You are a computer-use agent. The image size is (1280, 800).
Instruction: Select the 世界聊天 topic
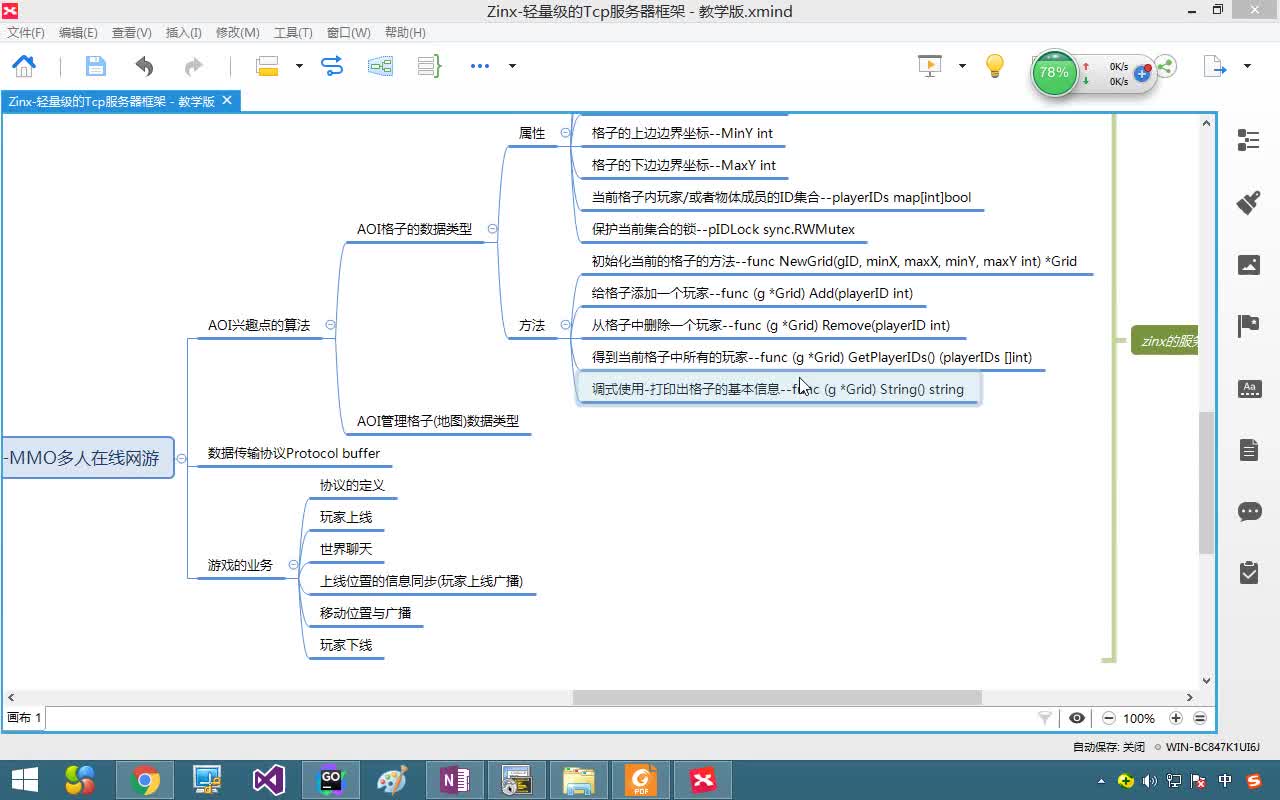coord(346,549)
